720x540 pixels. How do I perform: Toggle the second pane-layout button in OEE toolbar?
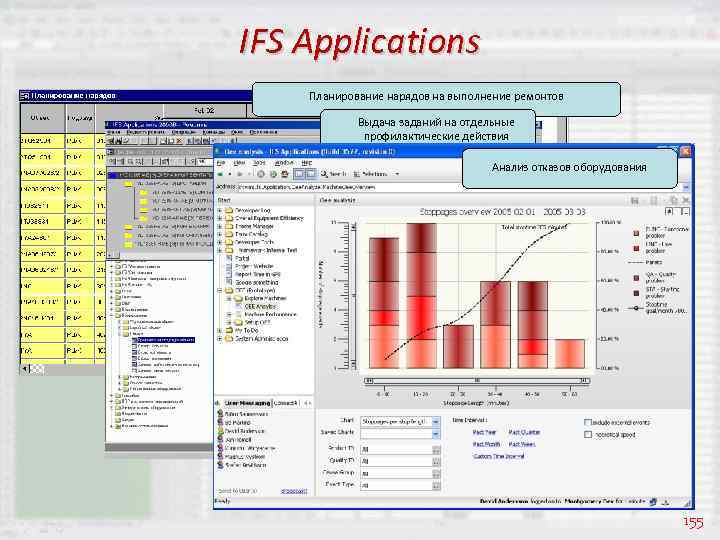310,174
